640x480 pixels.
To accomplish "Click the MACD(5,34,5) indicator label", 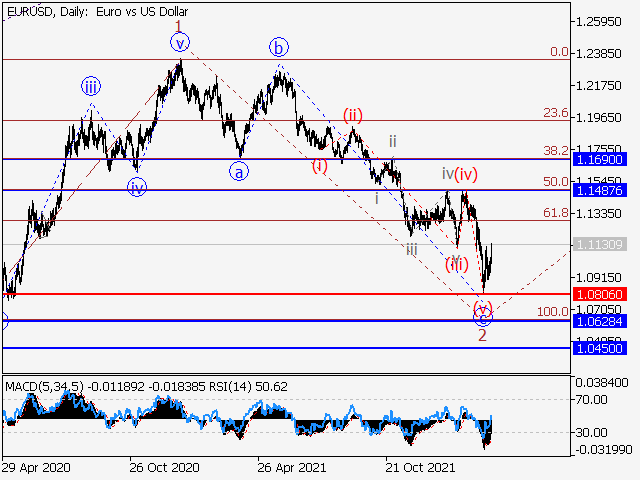I will pyautogui.click(x=44, y=386).
